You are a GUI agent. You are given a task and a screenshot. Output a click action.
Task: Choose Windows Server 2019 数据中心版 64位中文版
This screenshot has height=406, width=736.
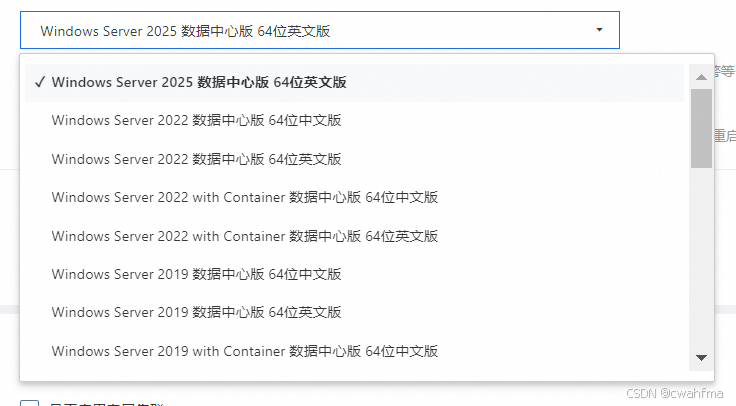pyautogui.click(x=354, y=274)
